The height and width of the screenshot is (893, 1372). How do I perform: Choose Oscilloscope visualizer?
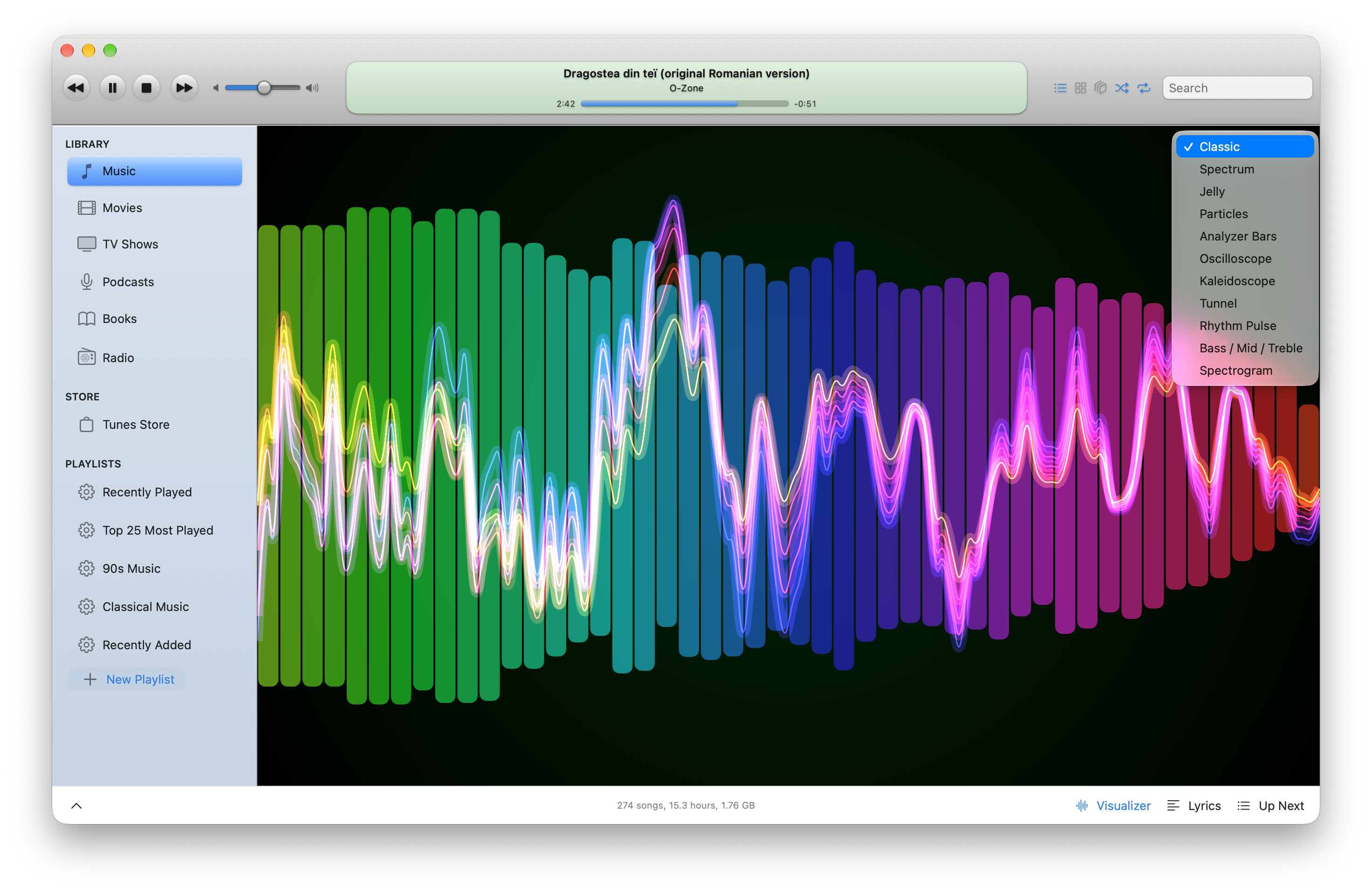(x=1245, y=258)
